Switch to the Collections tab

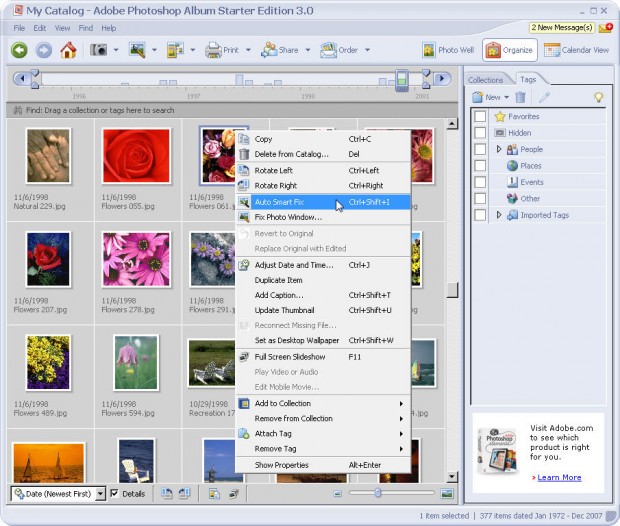(486, 80)
